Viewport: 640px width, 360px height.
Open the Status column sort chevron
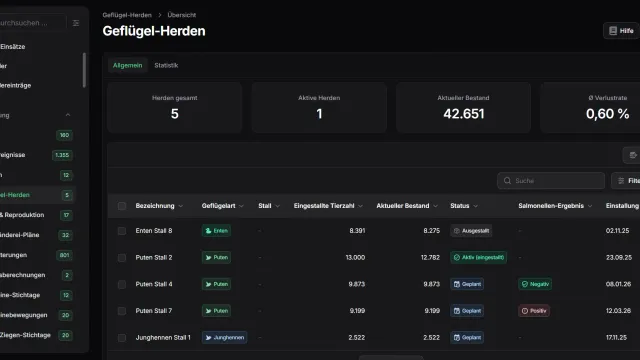pyautogui.click(x=476, y=206)
